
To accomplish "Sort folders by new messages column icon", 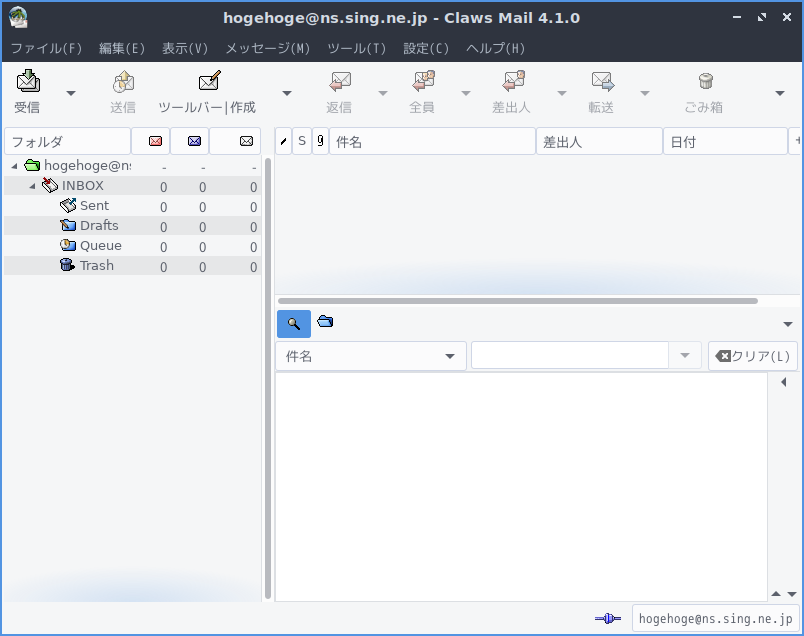I will pos(155,141).
